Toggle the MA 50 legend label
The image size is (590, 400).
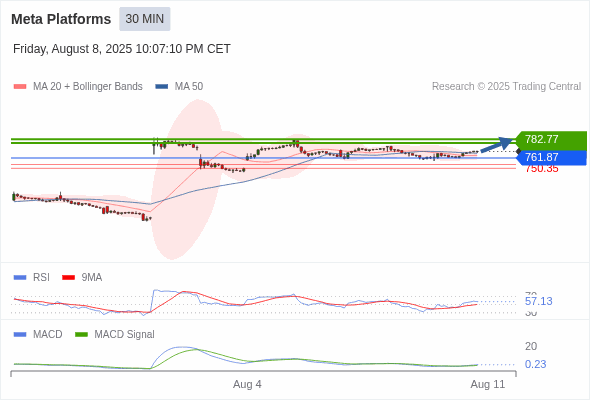(x=189, y=87)
